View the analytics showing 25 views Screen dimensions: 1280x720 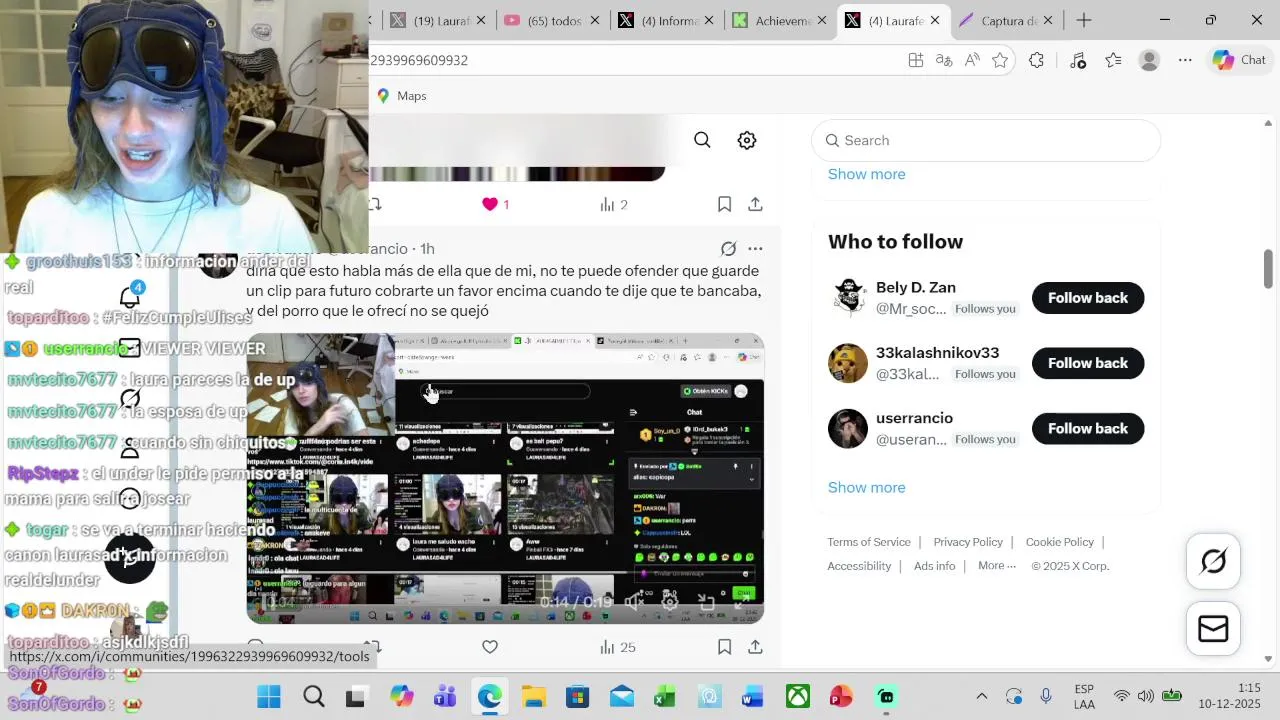pyautogui.click(x=618, y=647)
